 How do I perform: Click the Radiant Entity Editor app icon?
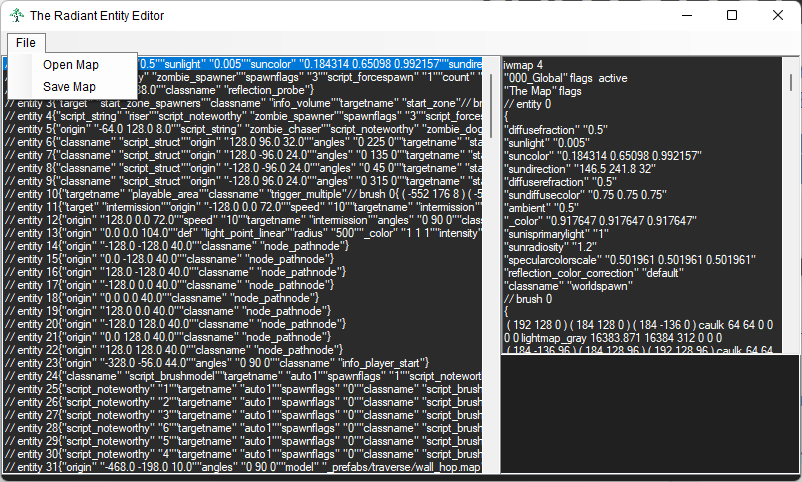pos(17,16)
